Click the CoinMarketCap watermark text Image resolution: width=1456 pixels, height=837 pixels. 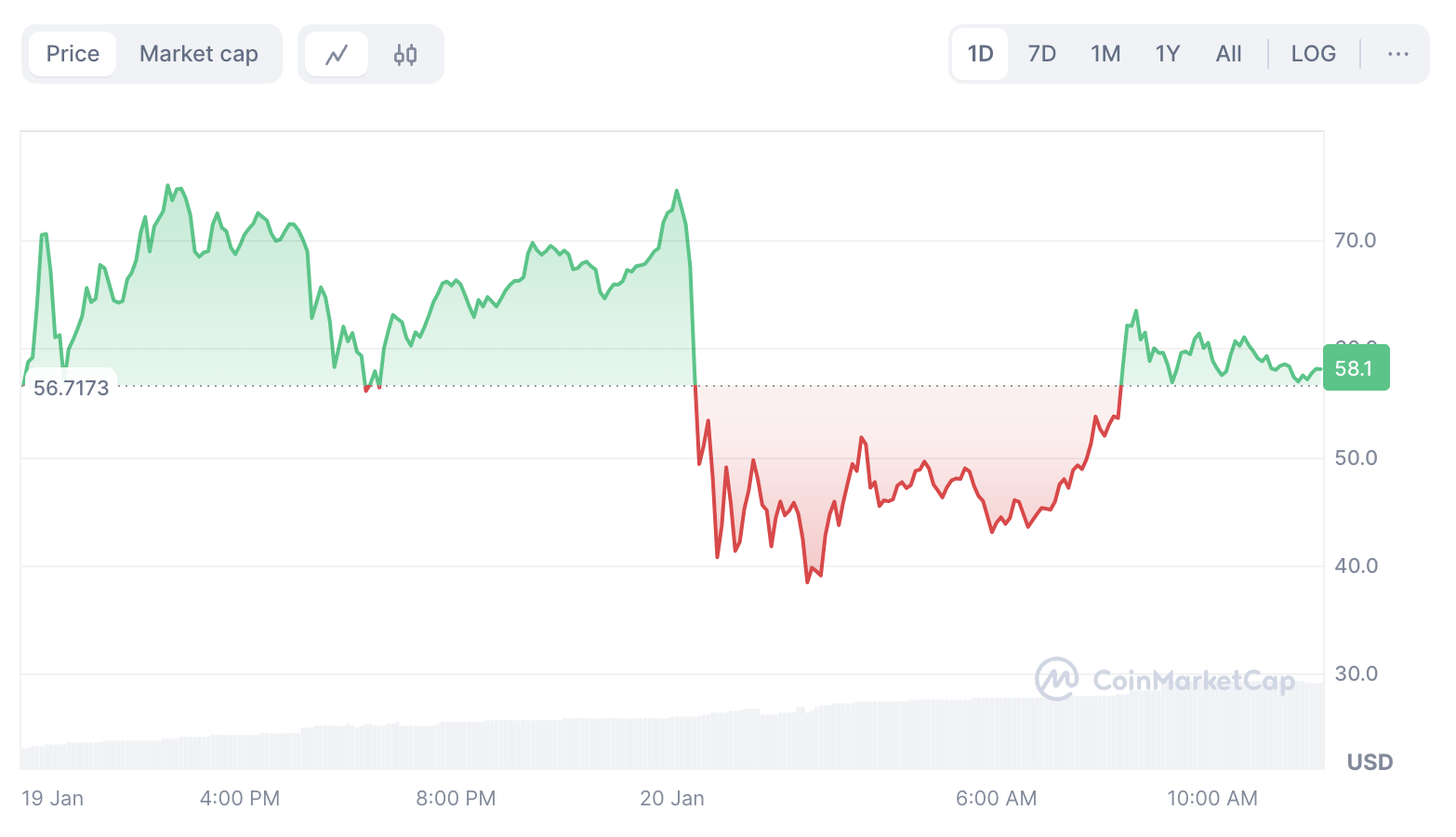pos(1194,681)
